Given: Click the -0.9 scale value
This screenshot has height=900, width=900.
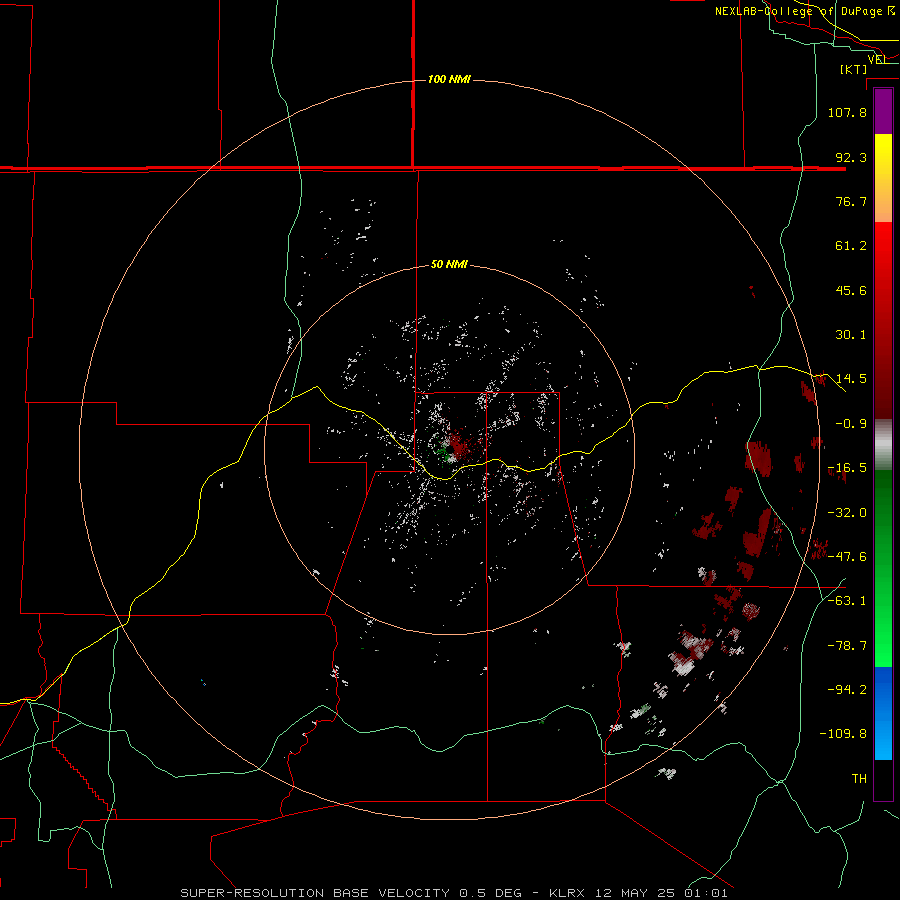Looking at the screenshot, I should click(851, 424).
